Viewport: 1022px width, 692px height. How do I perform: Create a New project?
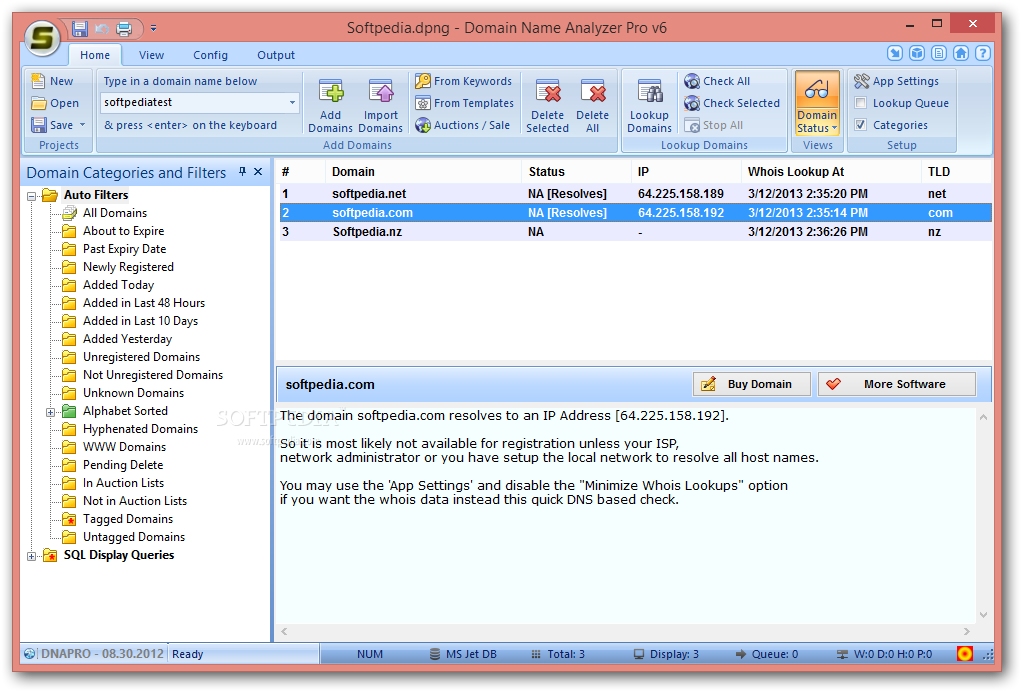52,81
